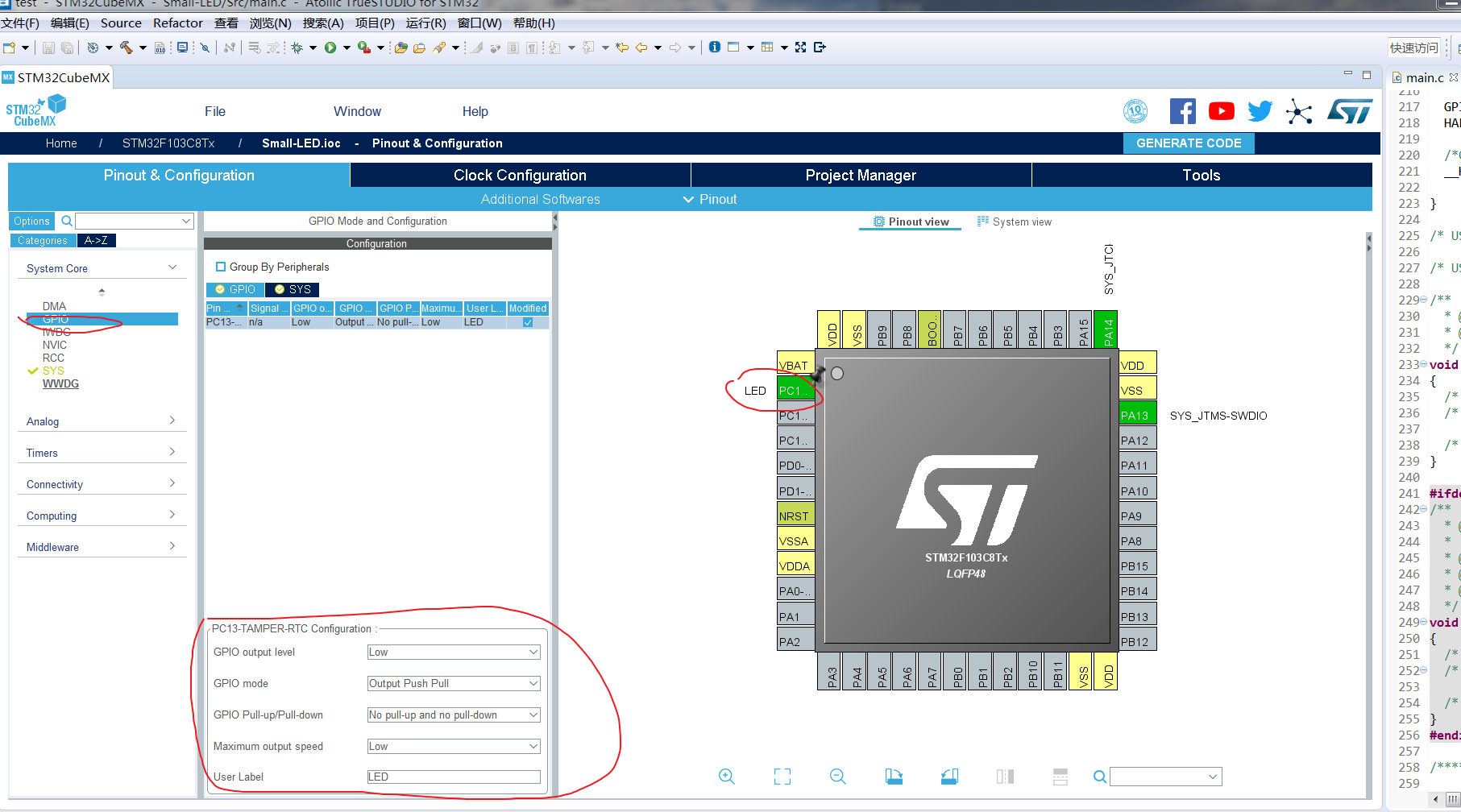Viewport: 1461px width, 812px height.
Task: Click the peripheral search combo box
Action: pyautogui.click(x=135, y=221)
